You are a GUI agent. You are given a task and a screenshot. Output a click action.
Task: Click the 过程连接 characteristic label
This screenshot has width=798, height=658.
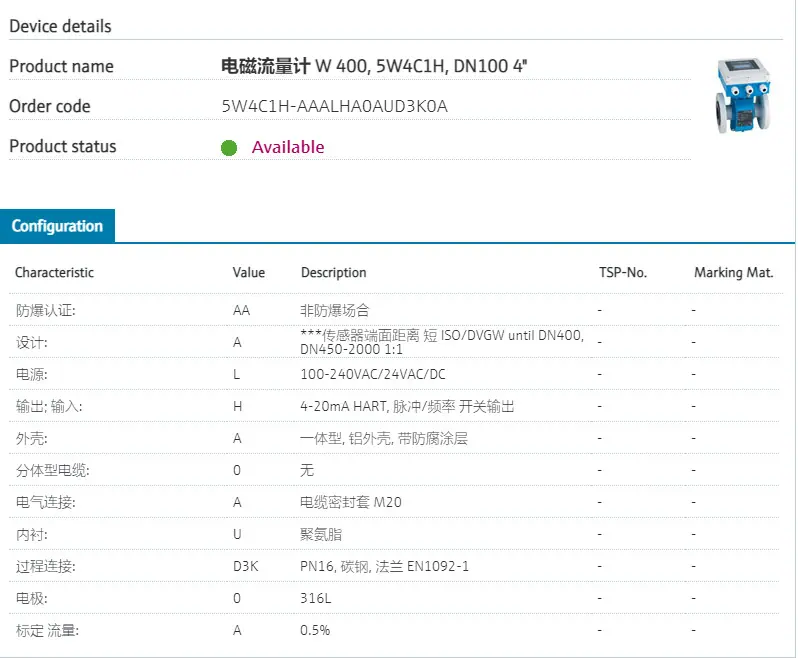point(46,566)
